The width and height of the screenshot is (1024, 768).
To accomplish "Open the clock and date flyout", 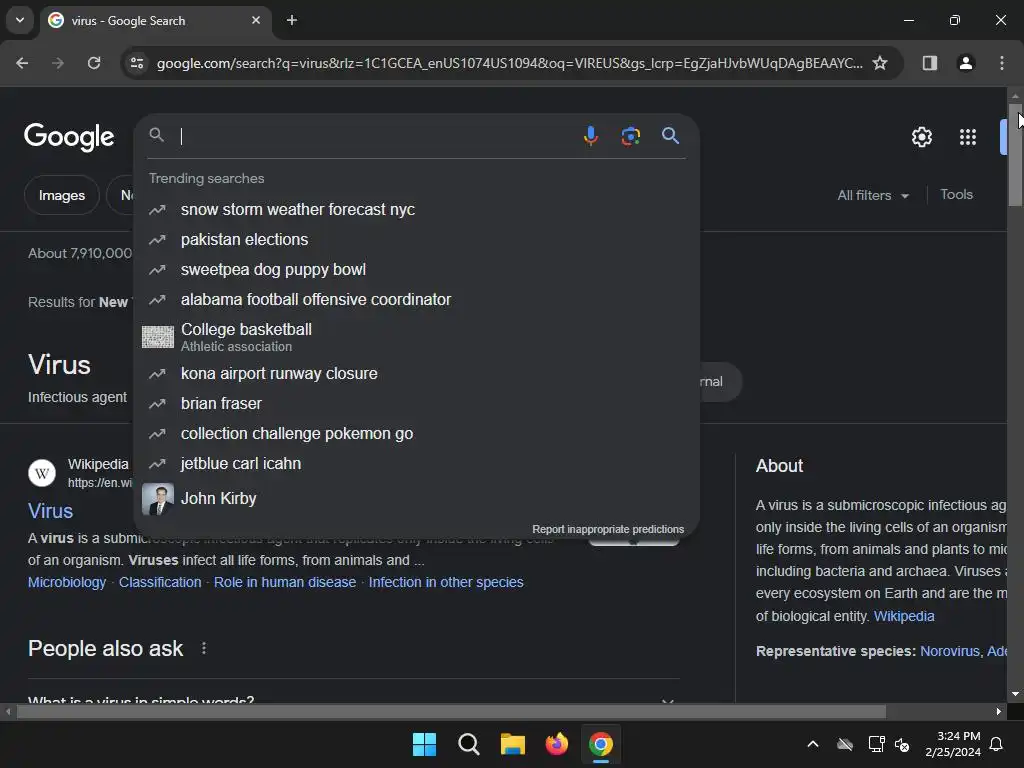I will [x=953, y=744].
